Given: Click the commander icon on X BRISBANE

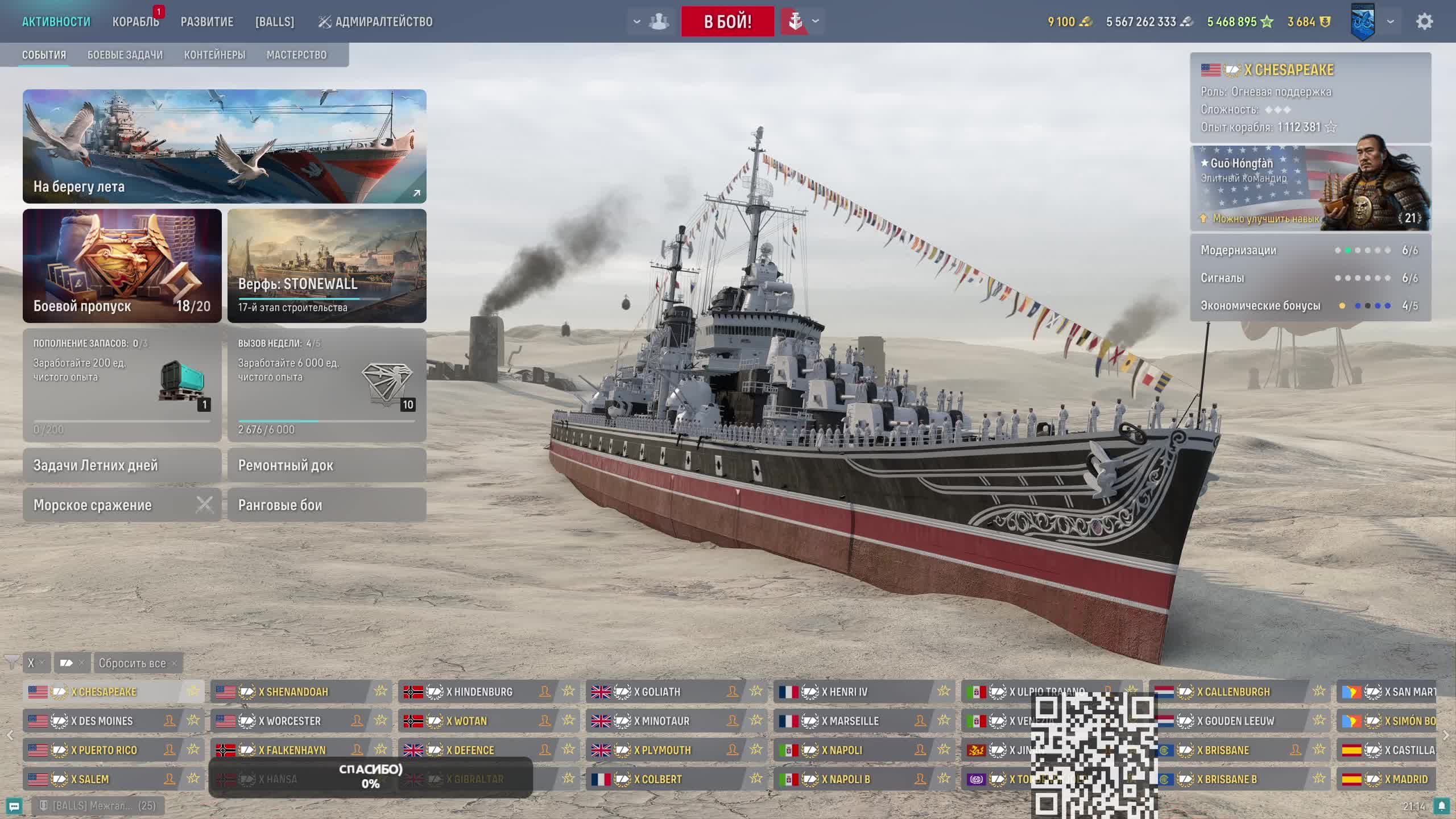Looking at the screenshot, I should [1296, 750].
